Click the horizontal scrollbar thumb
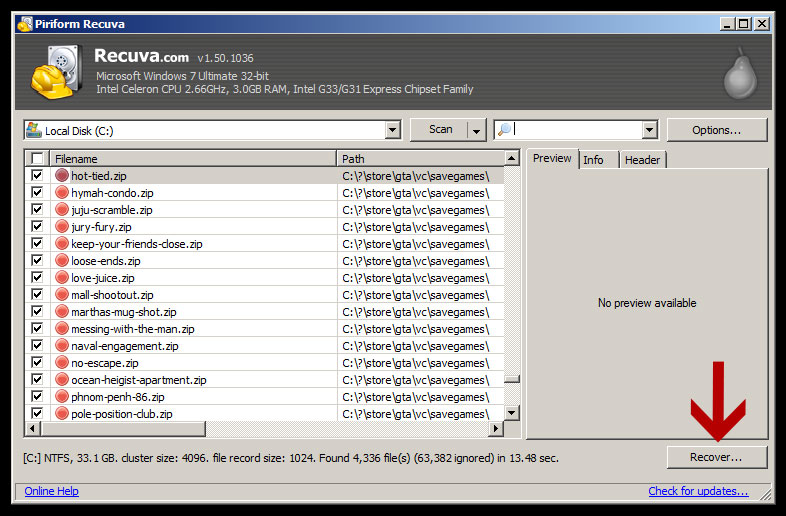The width and height of the screenshot is (786, 516). (123, 429)
